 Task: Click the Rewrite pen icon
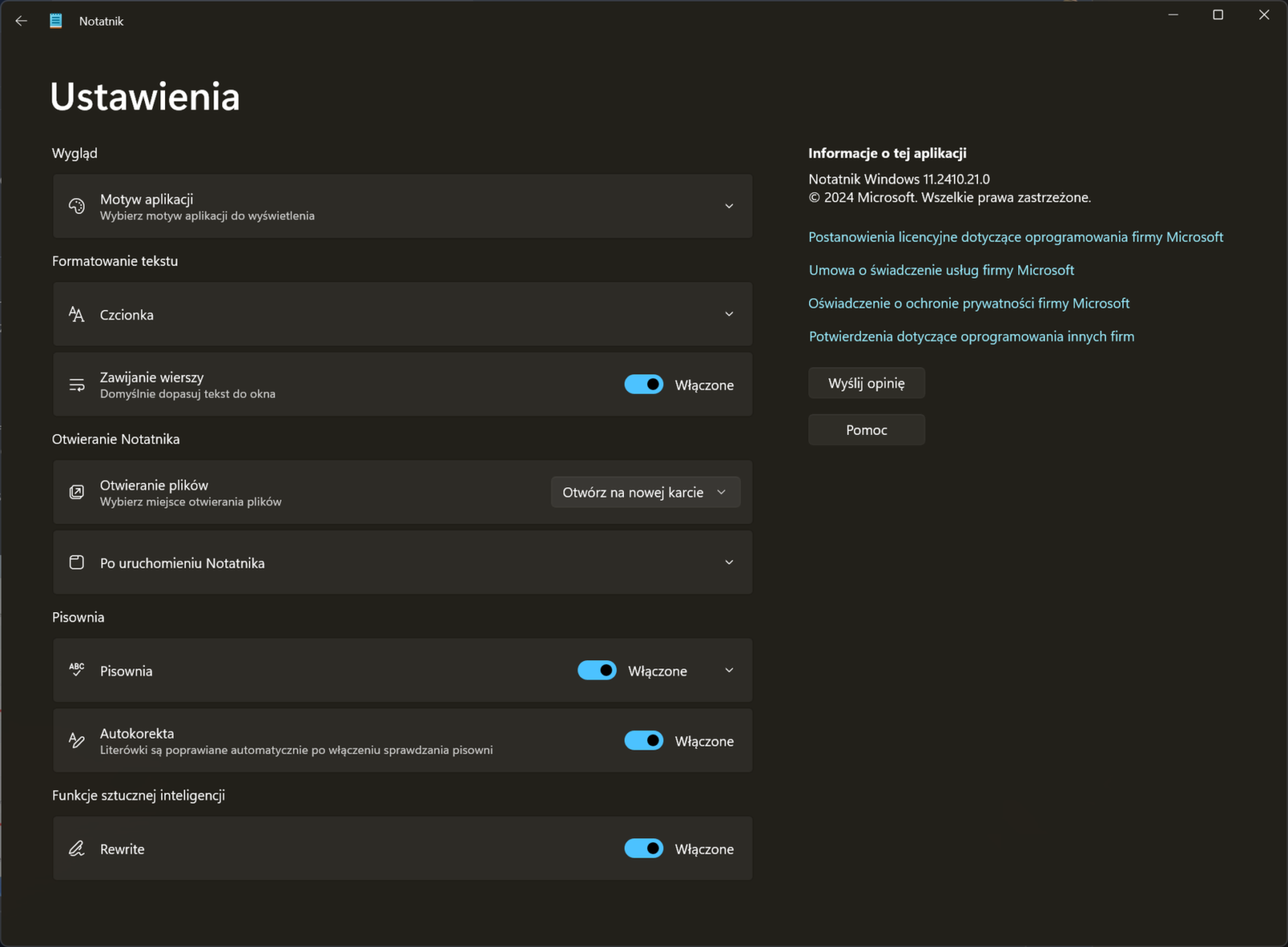coord(76,848)
